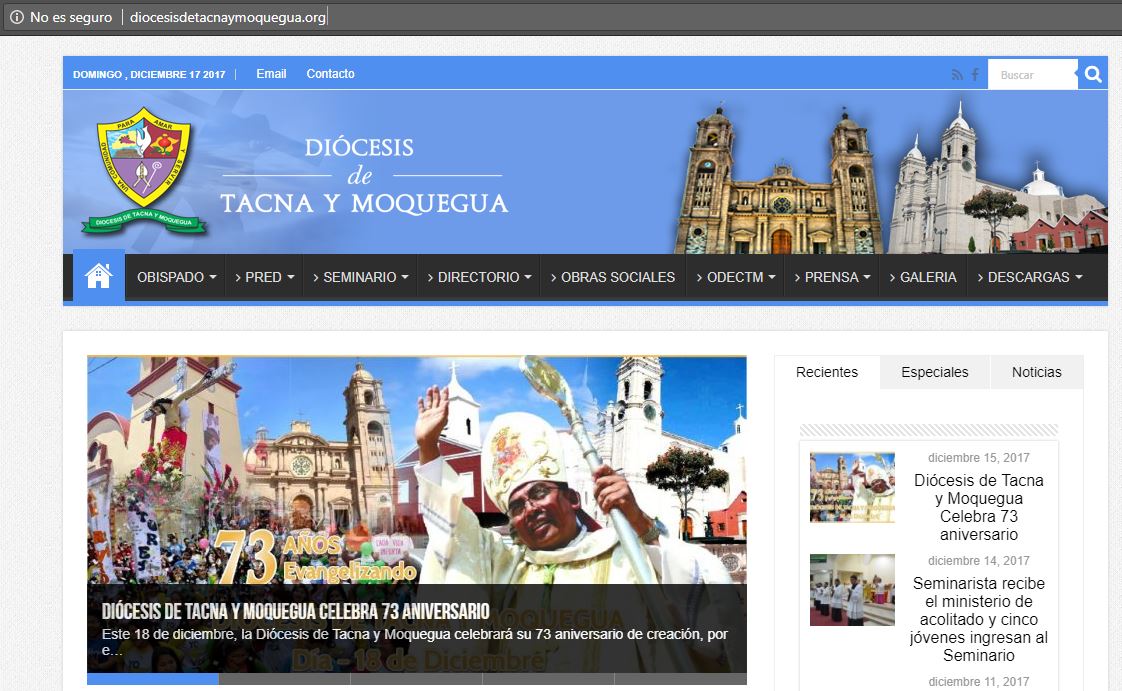Open the GALERIA menu item

click(x=923, y=277)
